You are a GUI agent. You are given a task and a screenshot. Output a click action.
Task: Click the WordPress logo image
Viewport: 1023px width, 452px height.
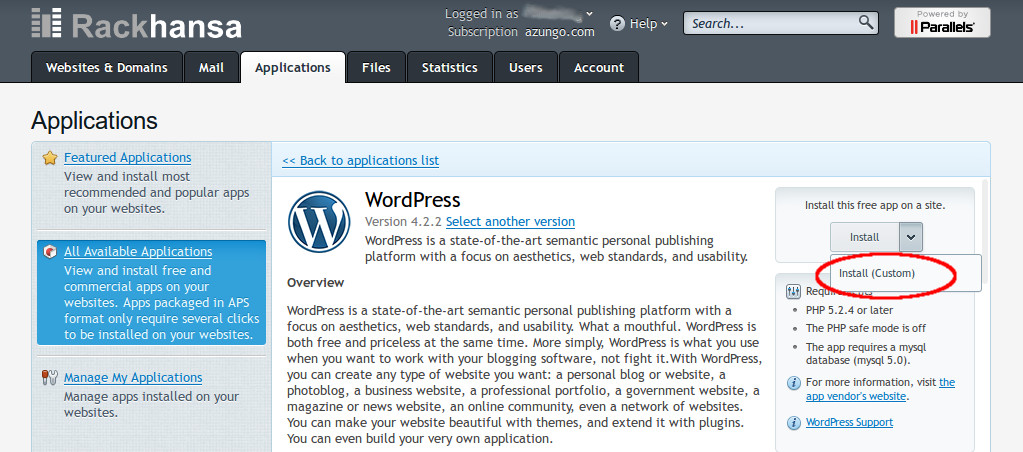coord(319,222)
